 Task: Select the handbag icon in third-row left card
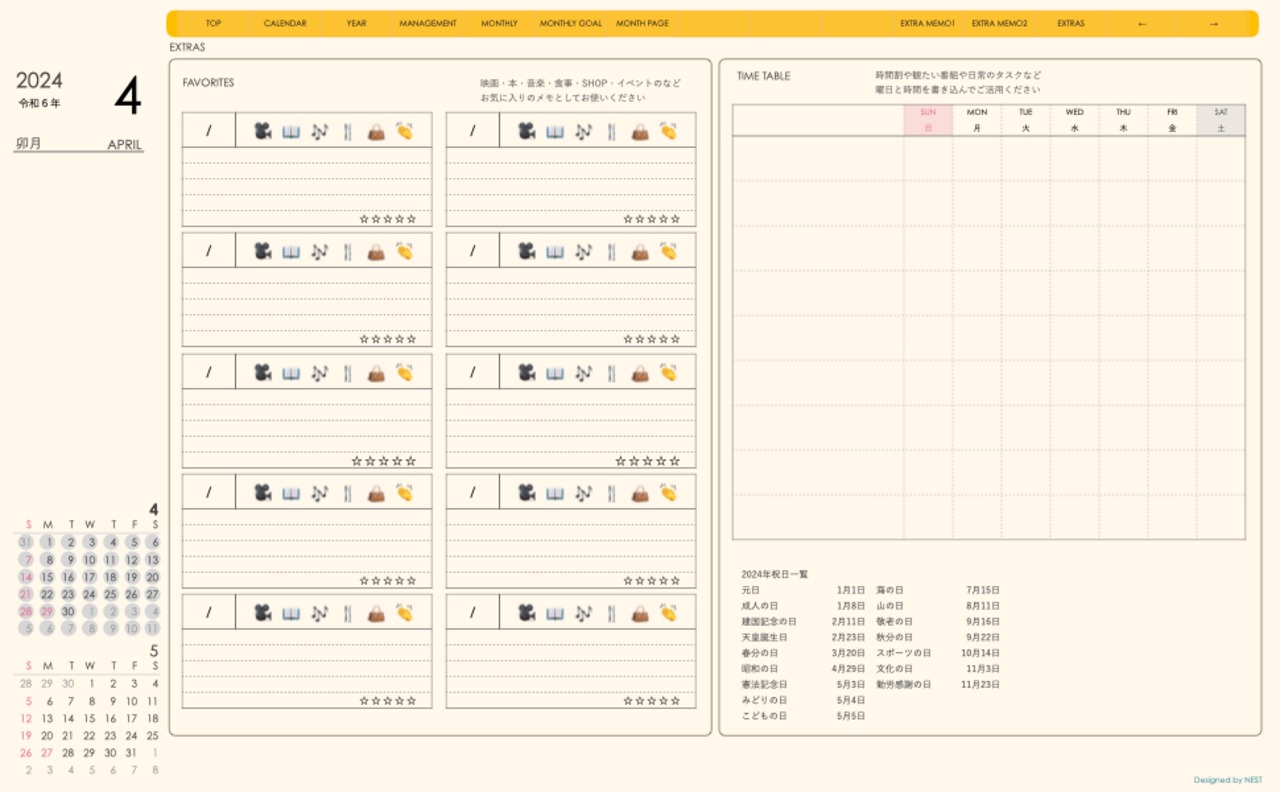click(376, 373)
